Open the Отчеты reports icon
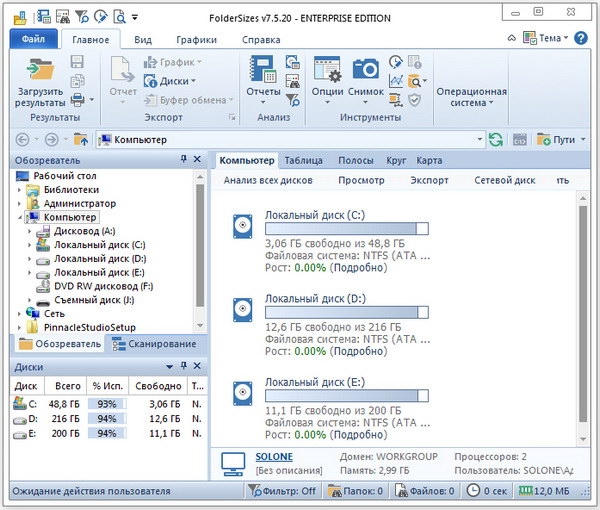Image resolution: width=600 pixels, height=510 pixels. [x=263, y=71]
